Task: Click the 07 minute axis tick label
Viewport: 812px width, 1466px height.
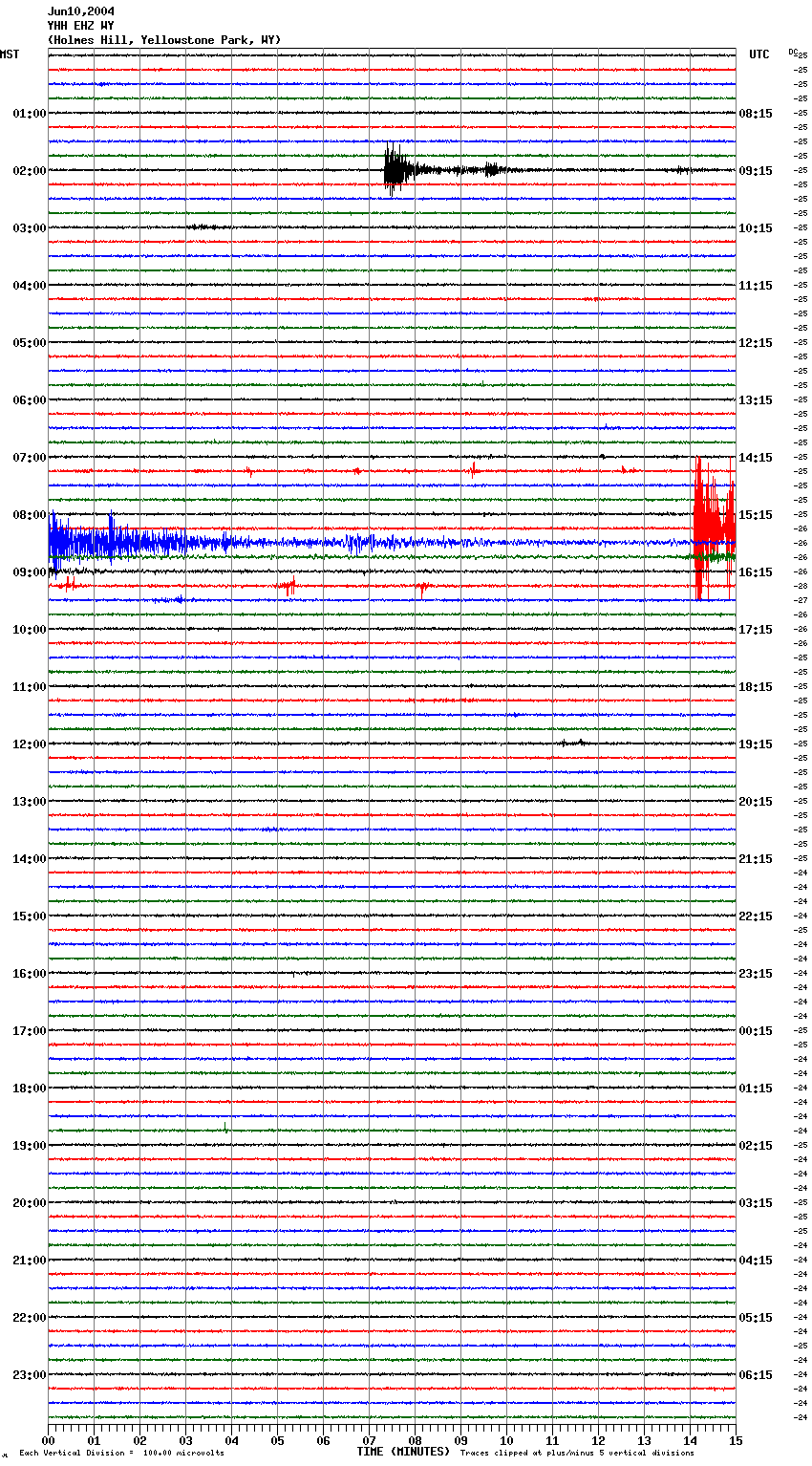Action: pos(369,1440)
